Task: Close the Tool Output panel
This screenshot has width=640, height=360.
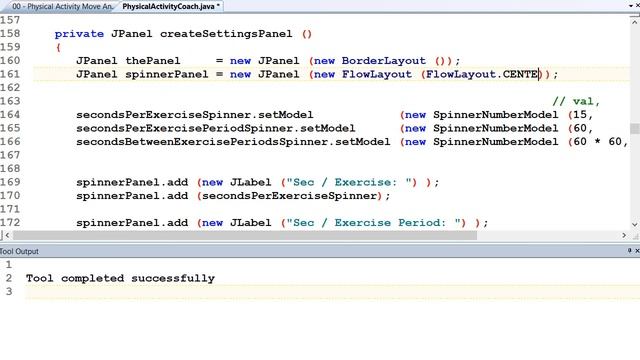Action: tap(637, 251)
